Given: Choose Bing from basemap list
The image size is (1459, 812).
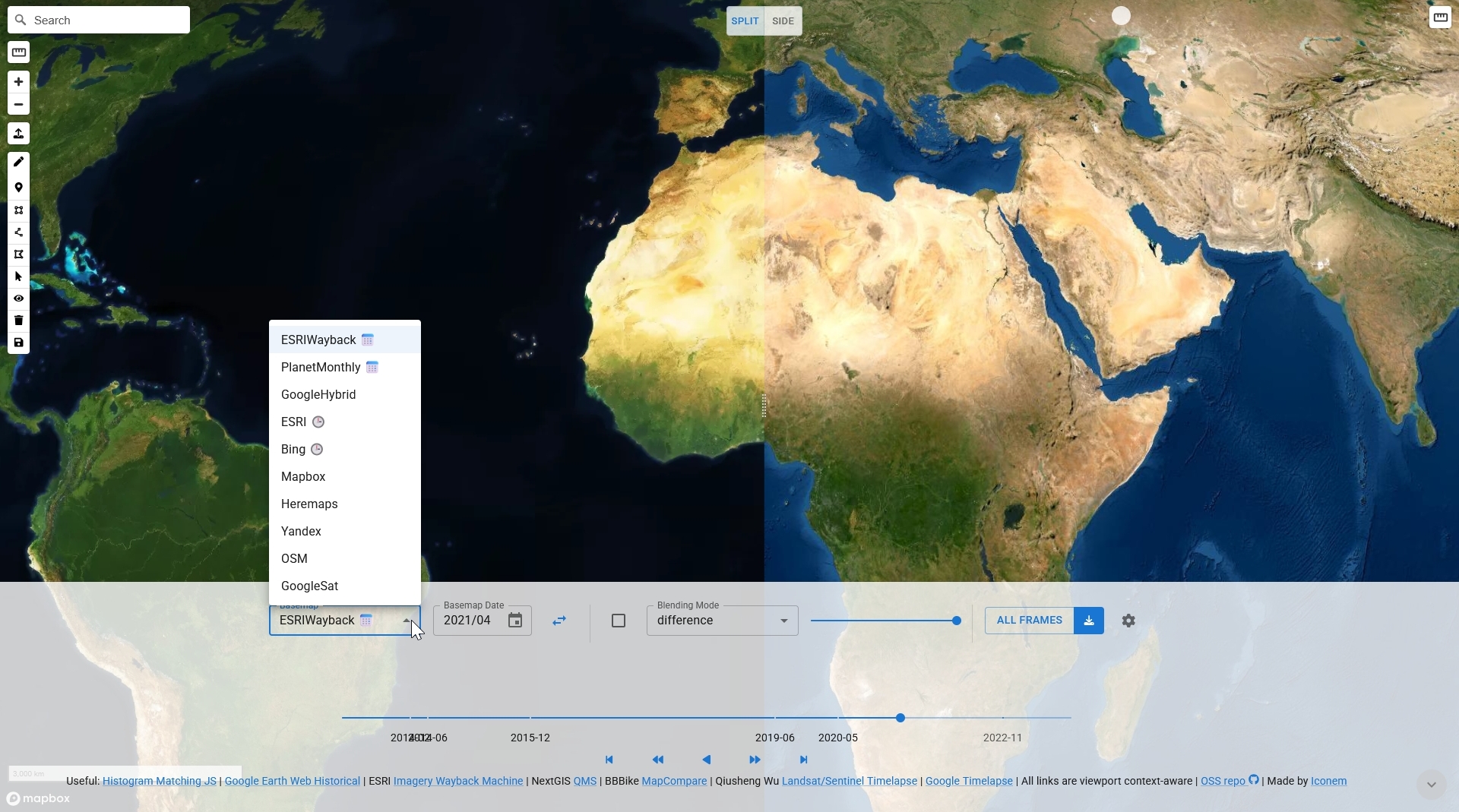Looking at the screenshot, I should [x=345, y=449].
